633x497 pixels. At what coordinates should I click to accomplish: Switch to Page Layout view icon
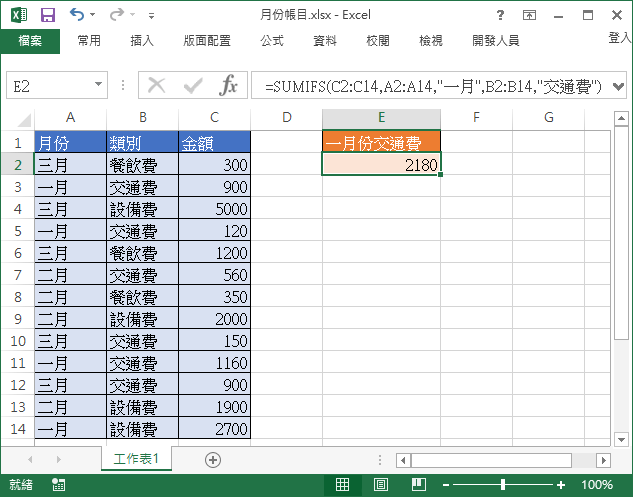point(381,484)
